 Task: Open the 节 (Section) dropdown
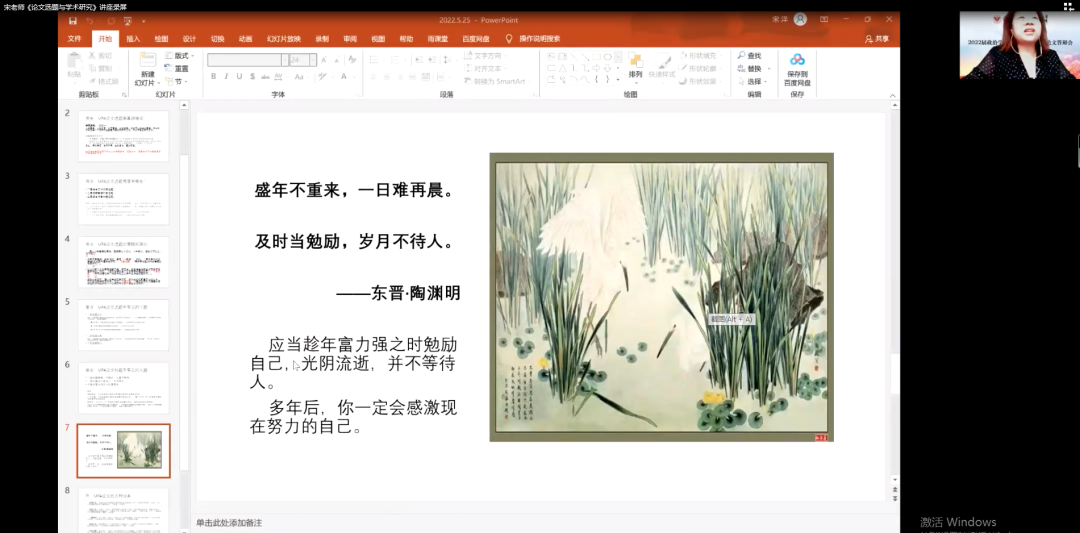175,81
